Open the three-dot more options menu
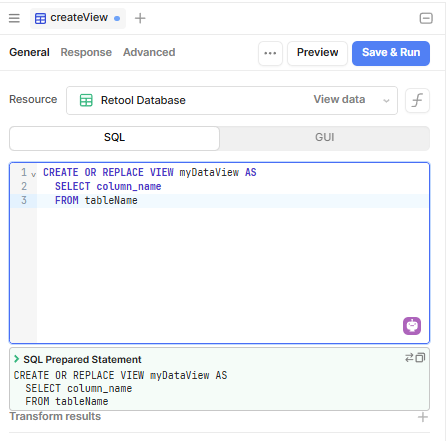The width and height of the screenshot is (446, 441). (270, 53)
